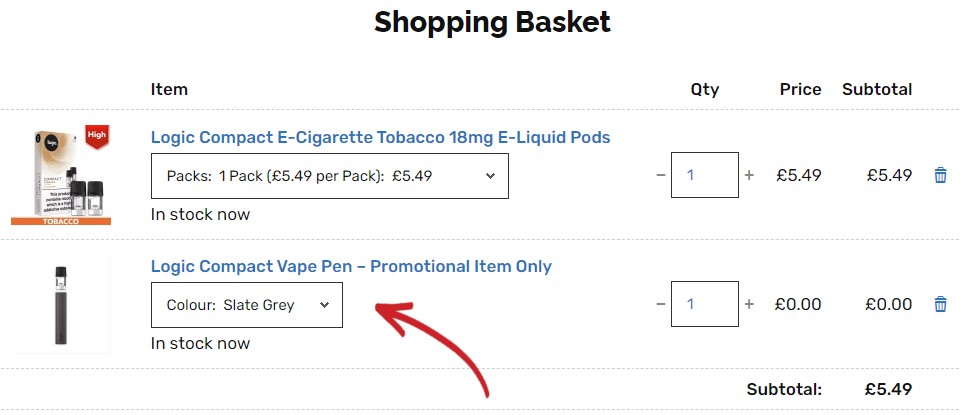Decrease quantity of Tobacco E-Liquid Pods
This screenshot has width=972, height=415.
pyautogui.click(x=660, y=175)
